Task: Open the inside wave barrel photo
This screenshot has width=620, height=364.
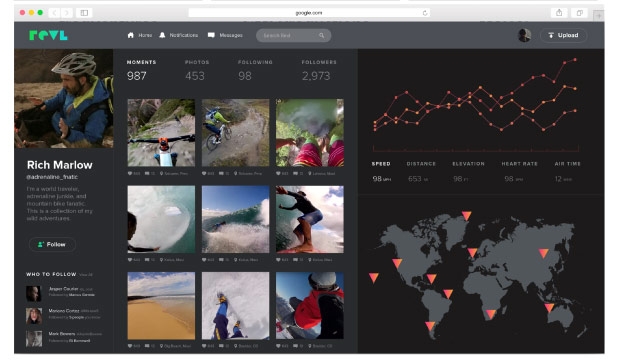Action: click(161, 219)
